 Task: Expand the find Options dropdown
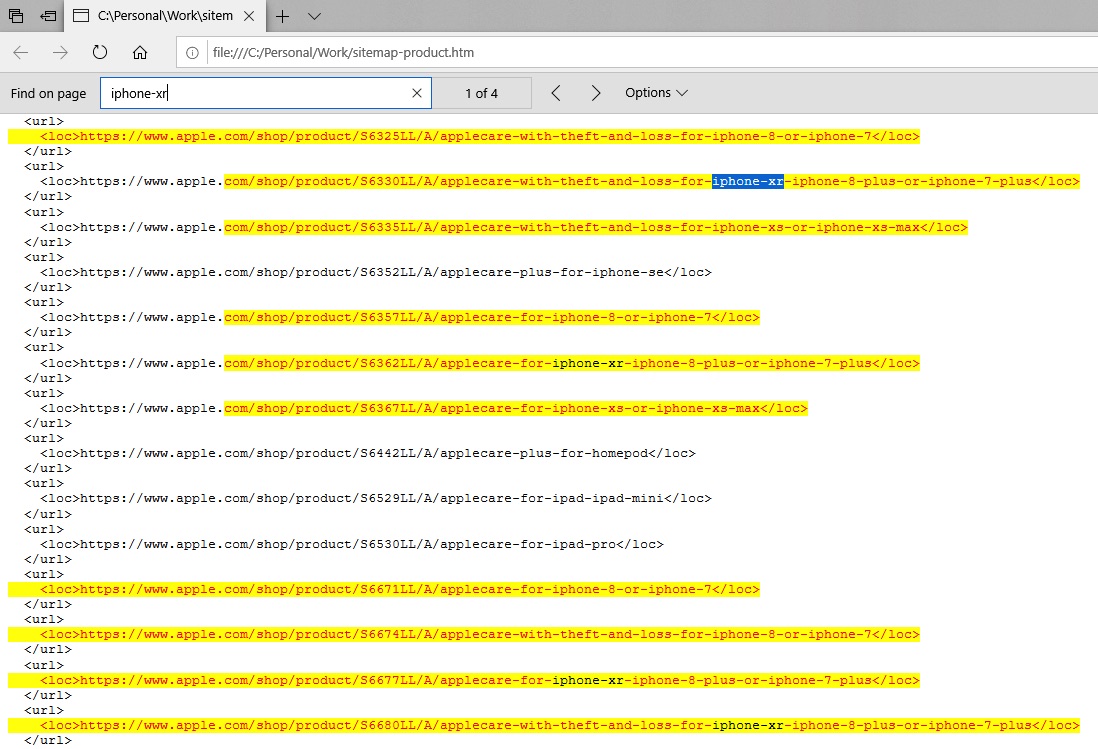tap(656, 93)
